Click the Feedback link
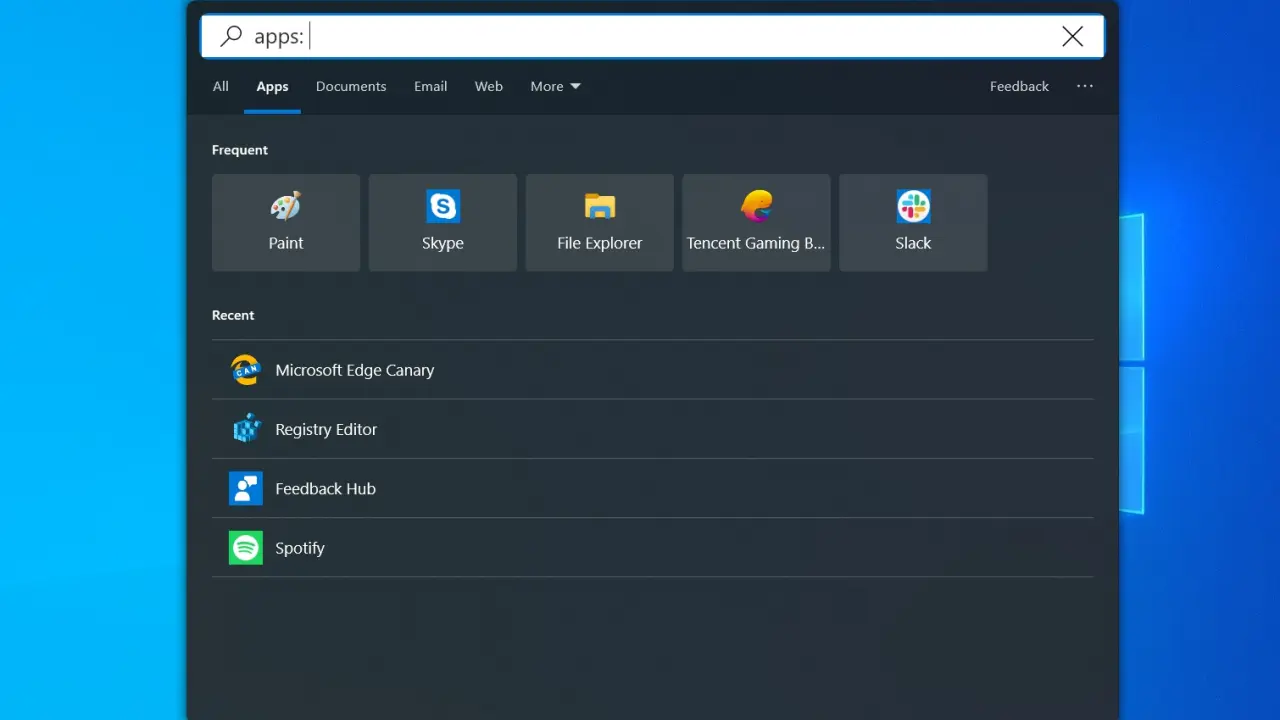The height and width of the screenshot is (720, 1280). point(1019,87)
